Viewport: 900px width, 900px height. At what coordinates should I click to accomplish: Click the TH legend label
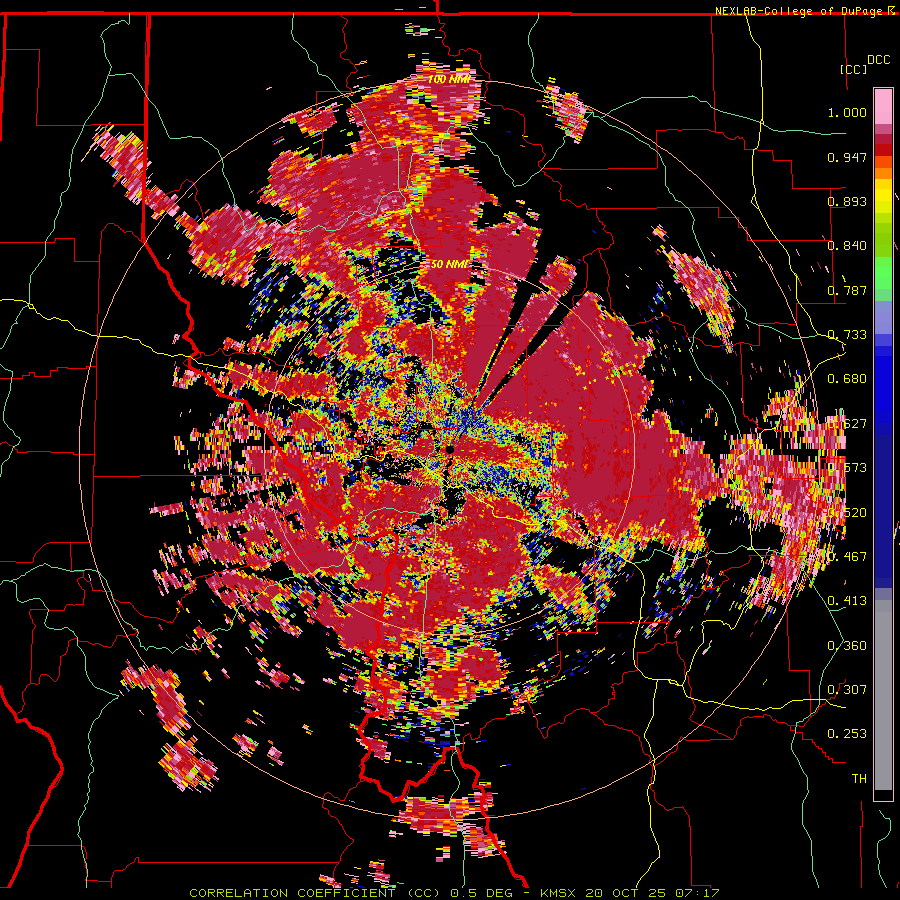(x=859, y=778)
